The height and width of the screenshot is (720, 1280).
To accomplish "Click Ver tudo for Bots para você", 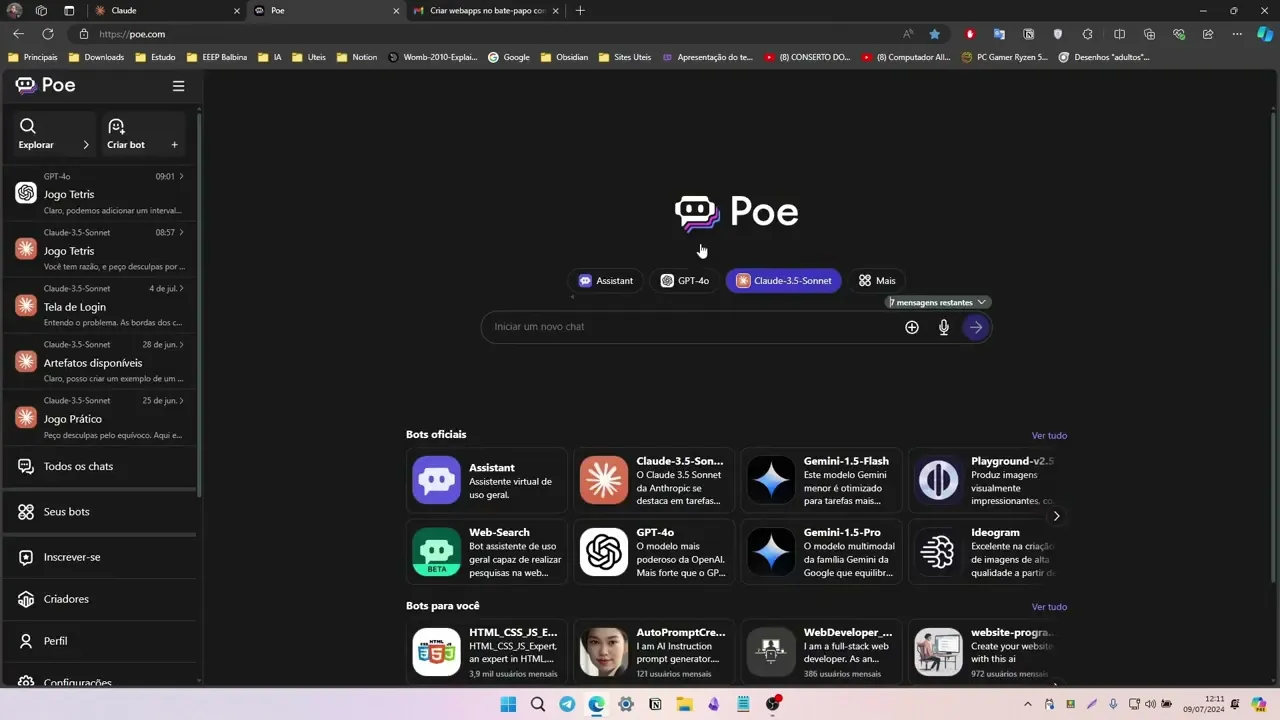I will (x=1049, y=607).
